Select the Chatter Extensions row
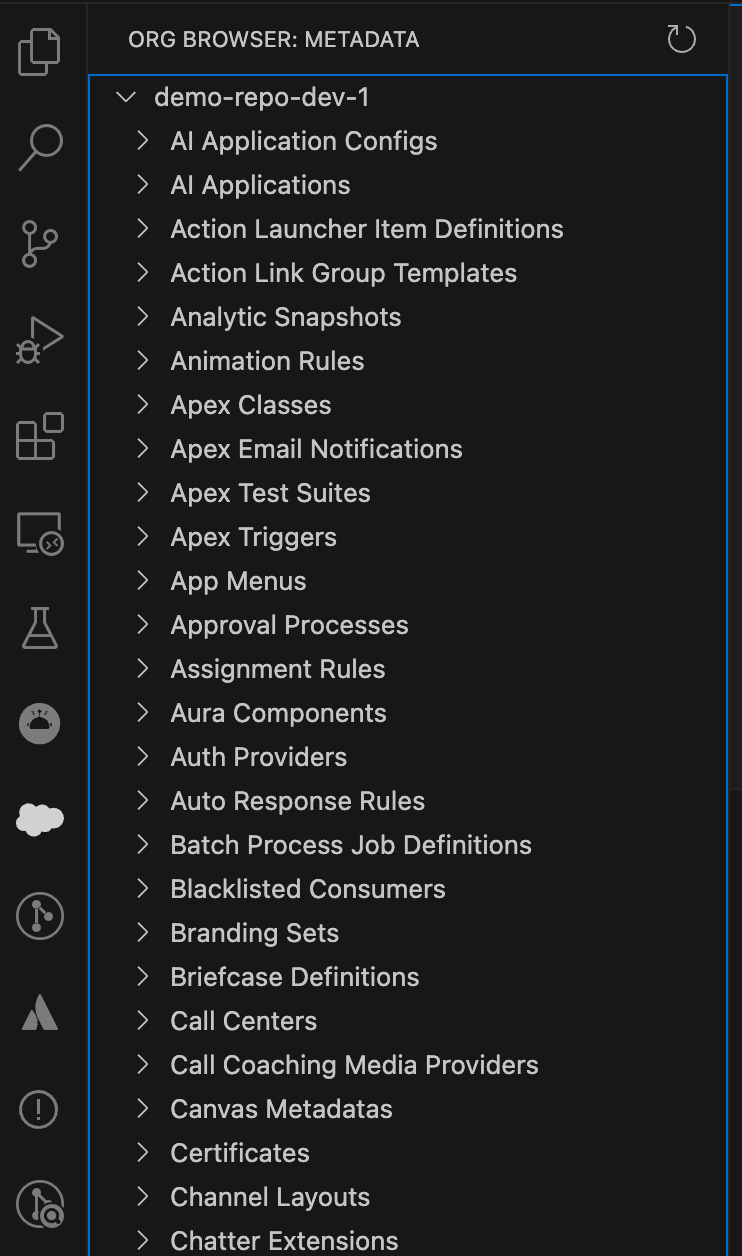742x1256 pixels. click(x=408, y=1238)
